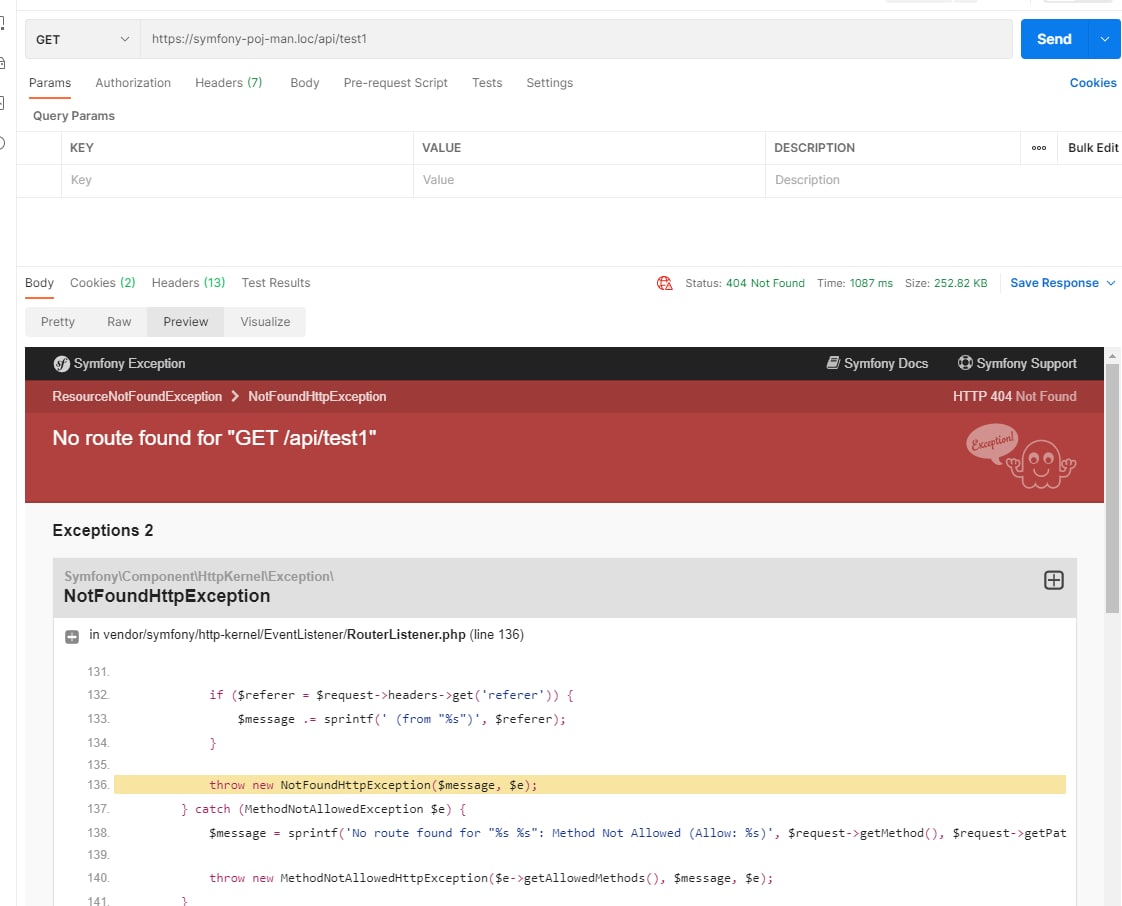1122x906 pixels.
Task: Open the Save Response dropdown chevron
Action: coord(1111,283)
